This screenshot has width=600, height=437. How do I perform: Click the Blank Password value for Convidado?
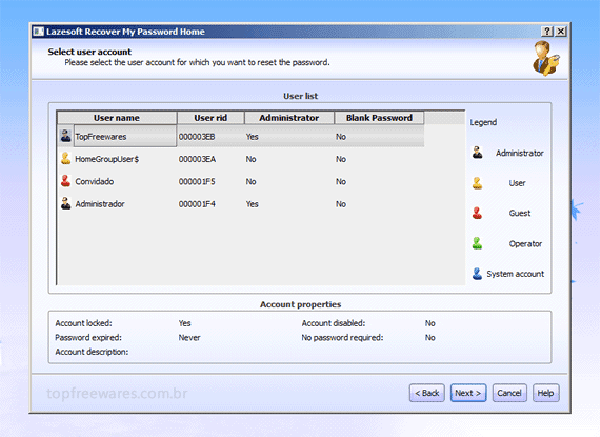point(341,181)
